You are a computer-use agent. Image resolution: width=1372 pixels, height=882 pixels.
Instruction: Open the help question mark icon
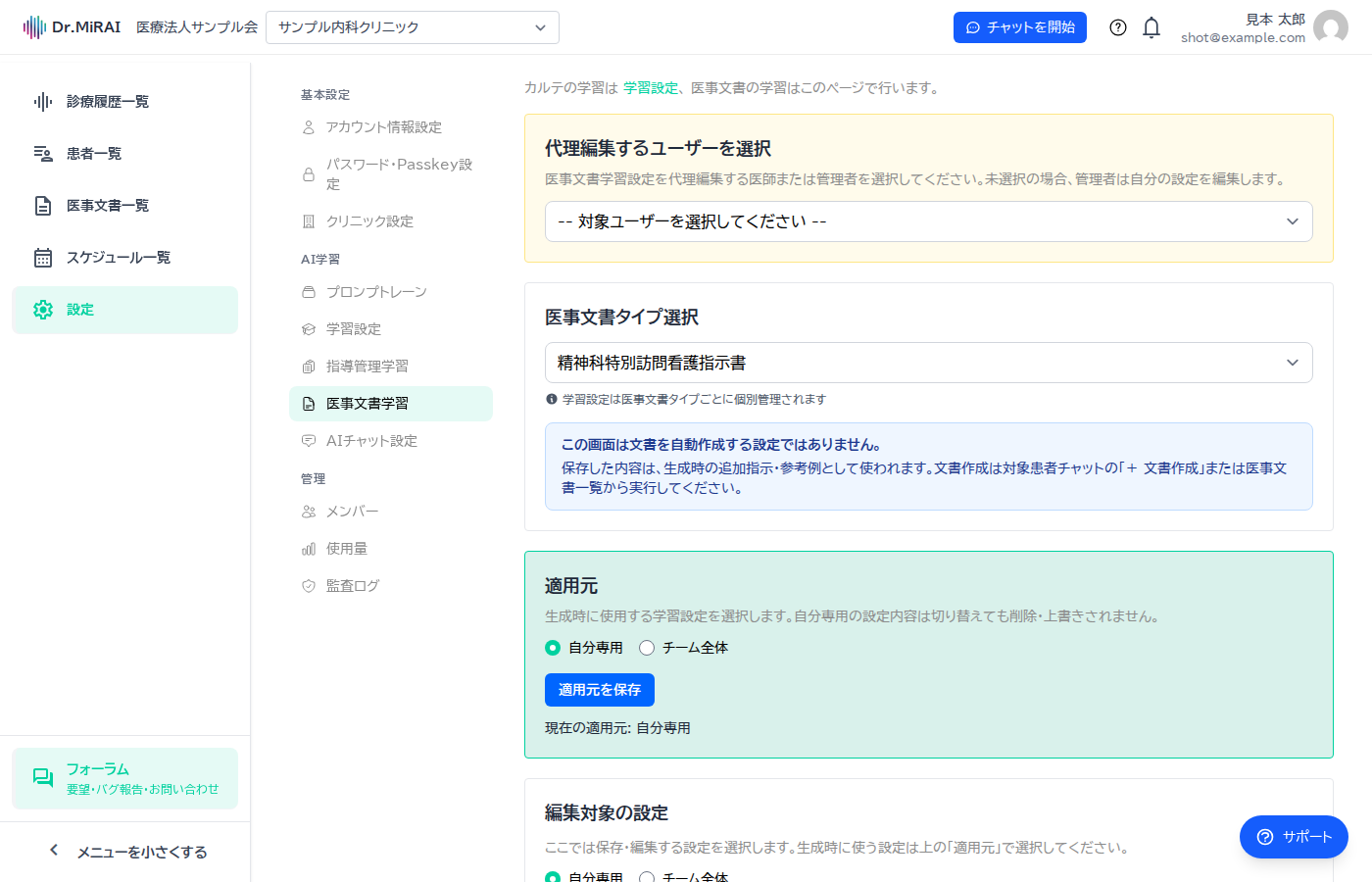click(x=1118, y=27)
